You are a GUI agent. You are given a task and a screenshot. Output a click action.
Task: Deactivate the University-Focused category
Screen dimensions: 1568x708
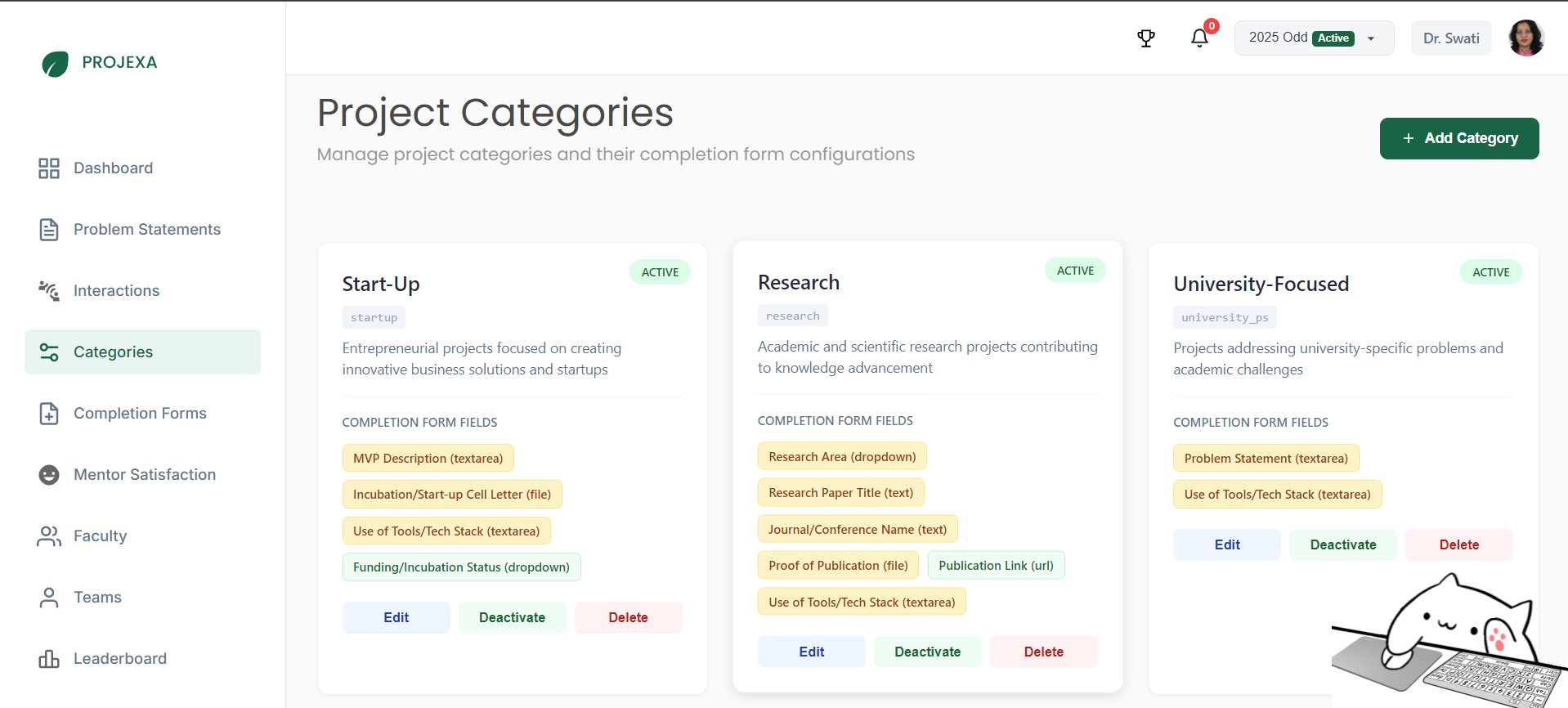(x=1343, y=545)
